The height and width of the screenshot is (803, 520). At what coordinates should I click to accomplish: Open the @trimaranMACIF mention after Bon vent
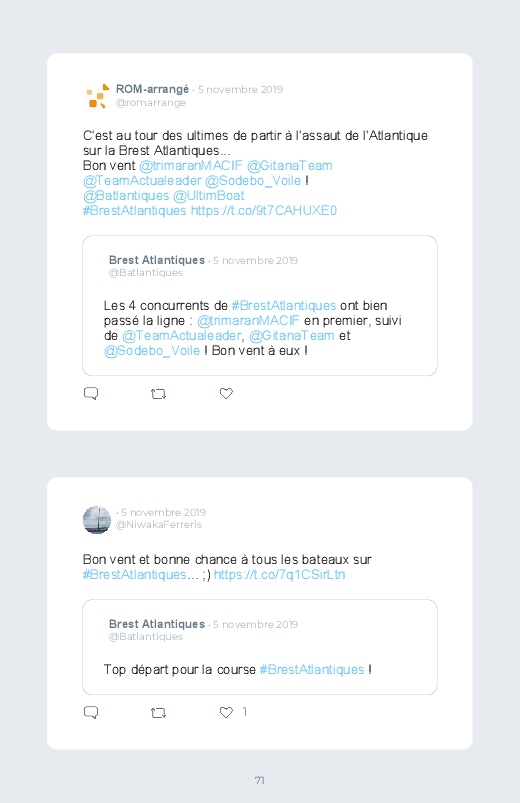pyautogui.click(x=190, y=166)
